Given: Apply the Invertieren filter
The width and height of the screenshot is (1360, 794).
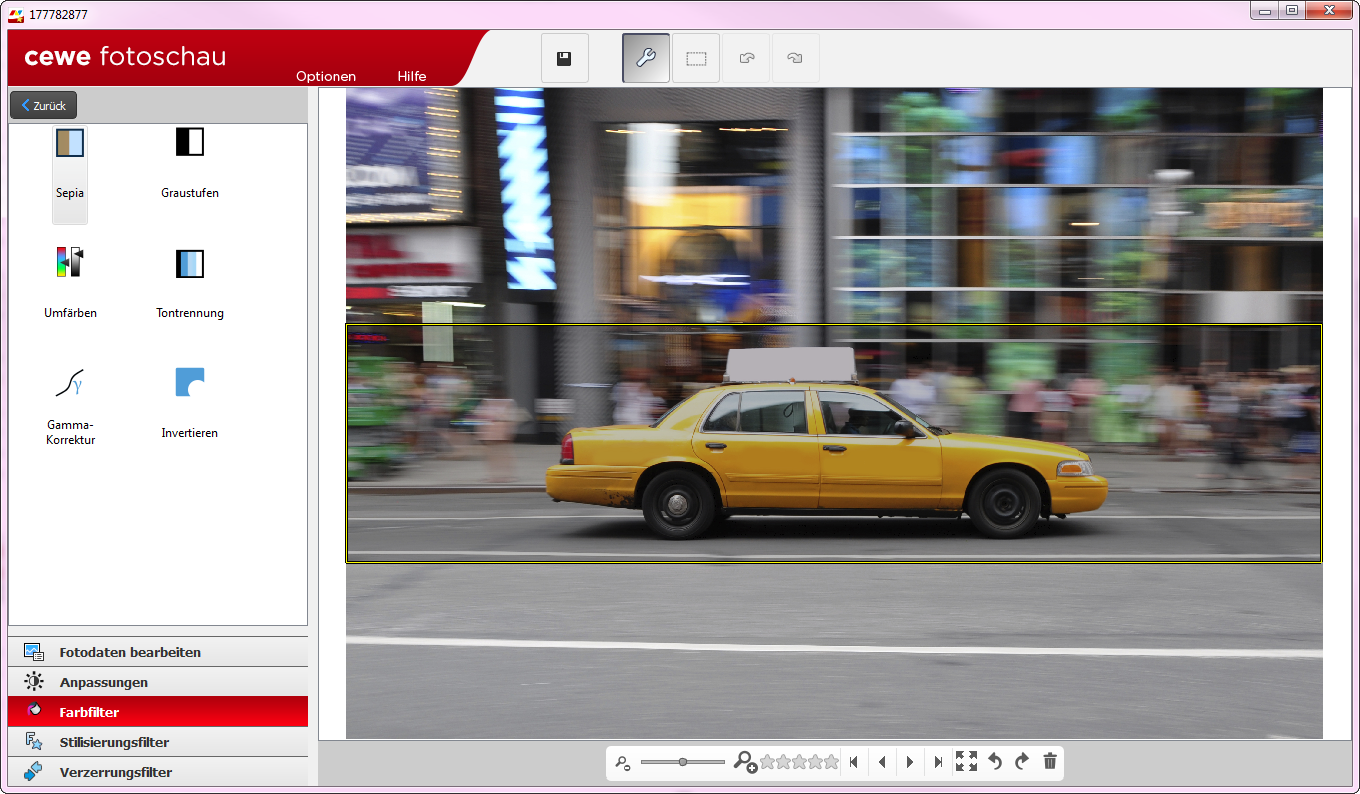Looking at the screenshot, I should 189,383.
